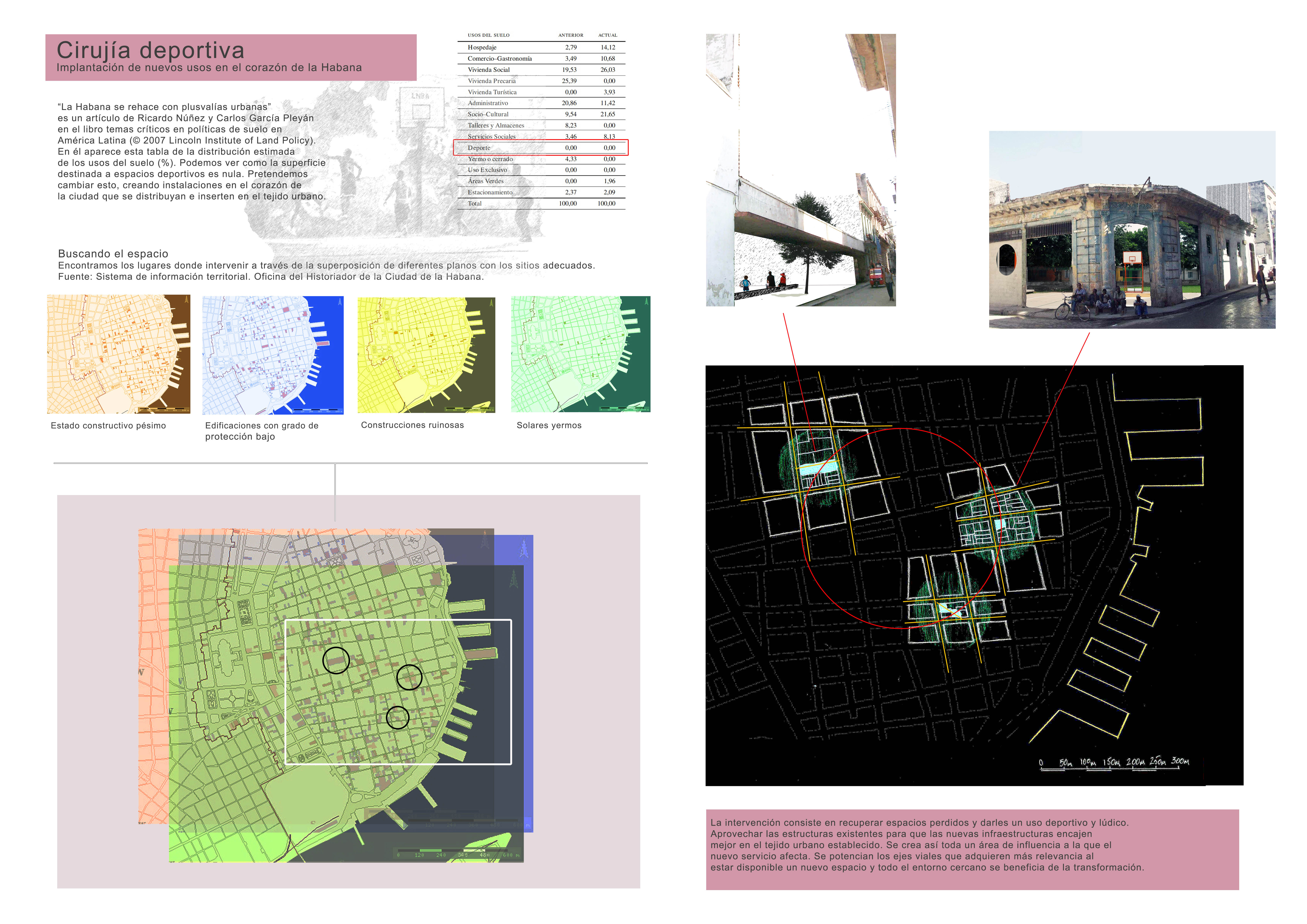Click the value 8,23 for Talleres y Almacenes
The width and height of the screenshot is (1307, 924).
point(571,125)
